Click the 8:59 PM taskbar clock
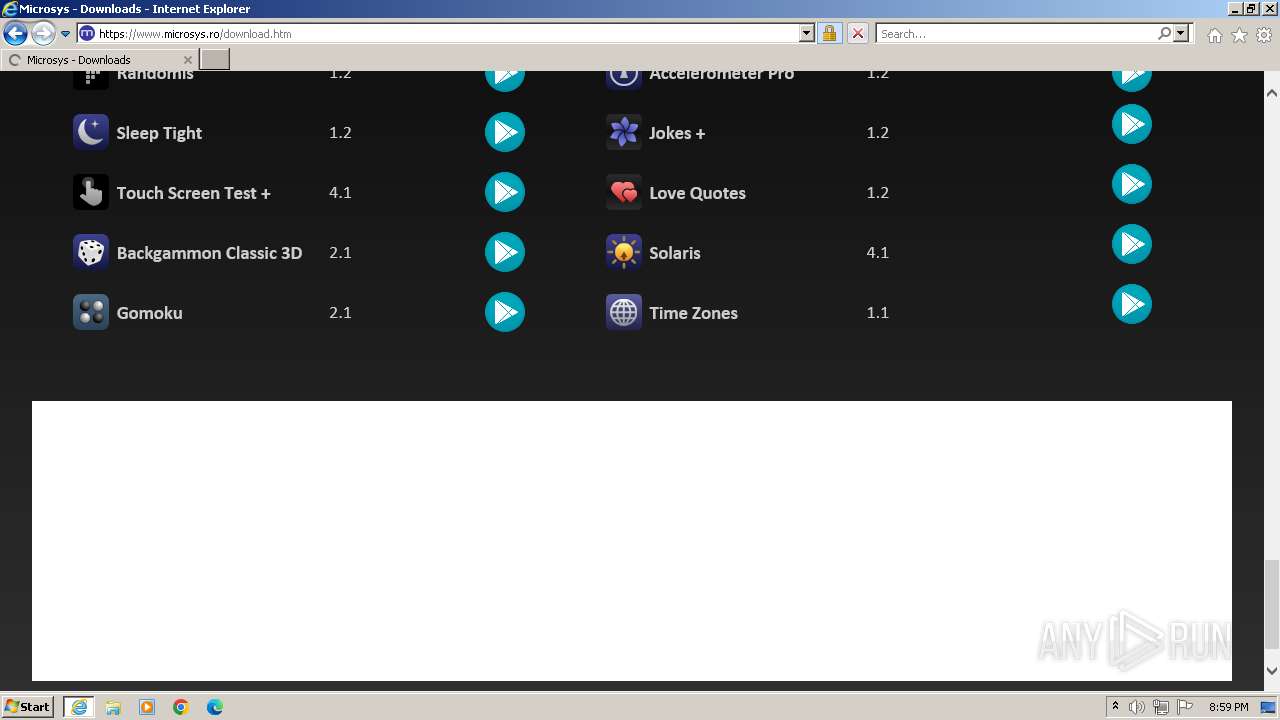This screenshot has height=720, width=1280. click(x=1228, y=707)
